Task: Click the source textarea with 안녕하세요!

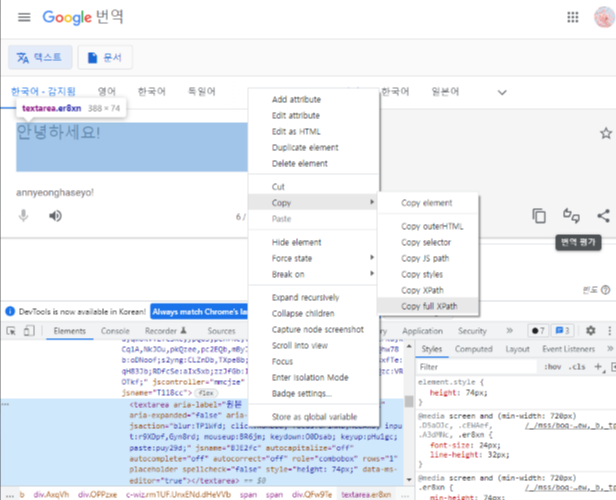Action: click(132, 147)
